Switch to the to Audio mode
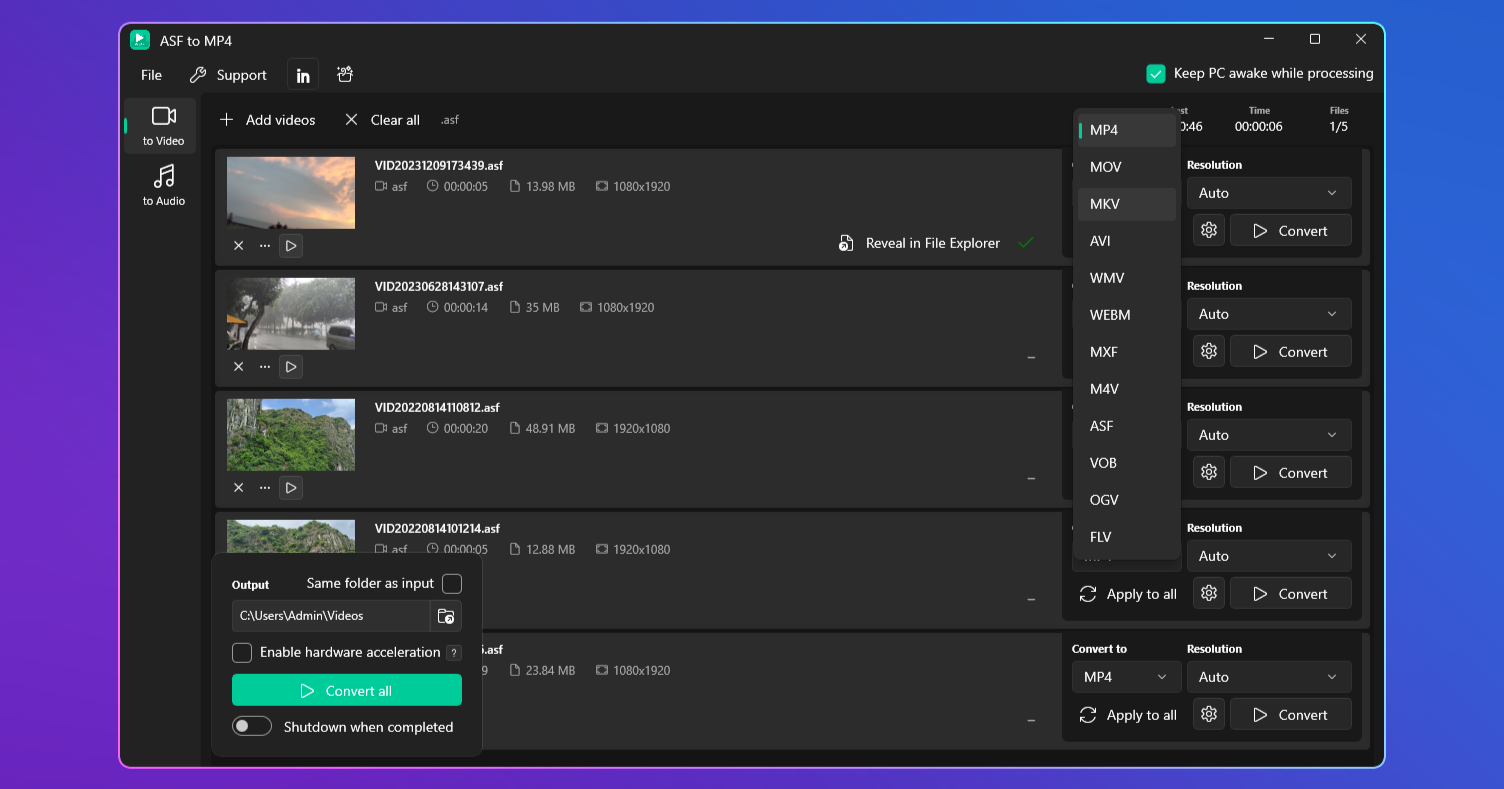This screenshot has width=1504, height=789. 163,185
